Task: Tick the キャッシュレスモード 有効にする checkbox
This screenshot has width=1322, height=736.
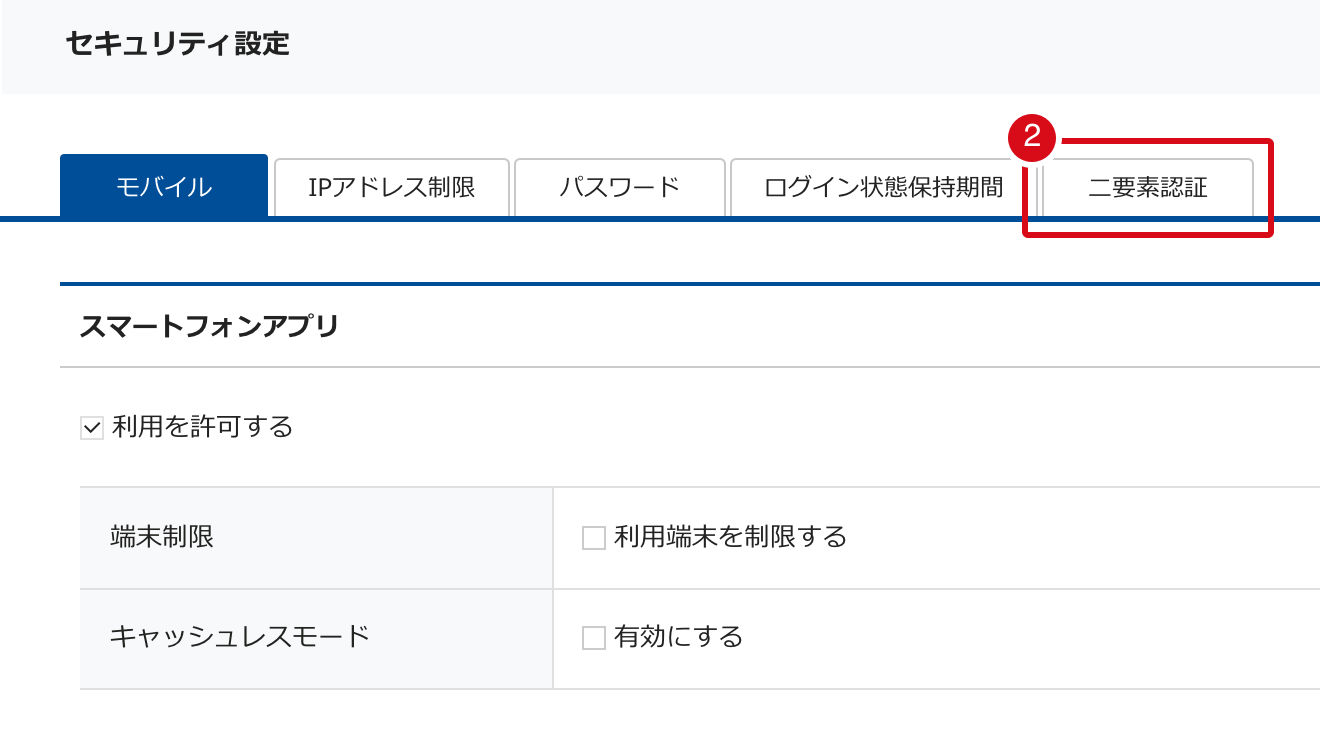Action: coord(594,638)
